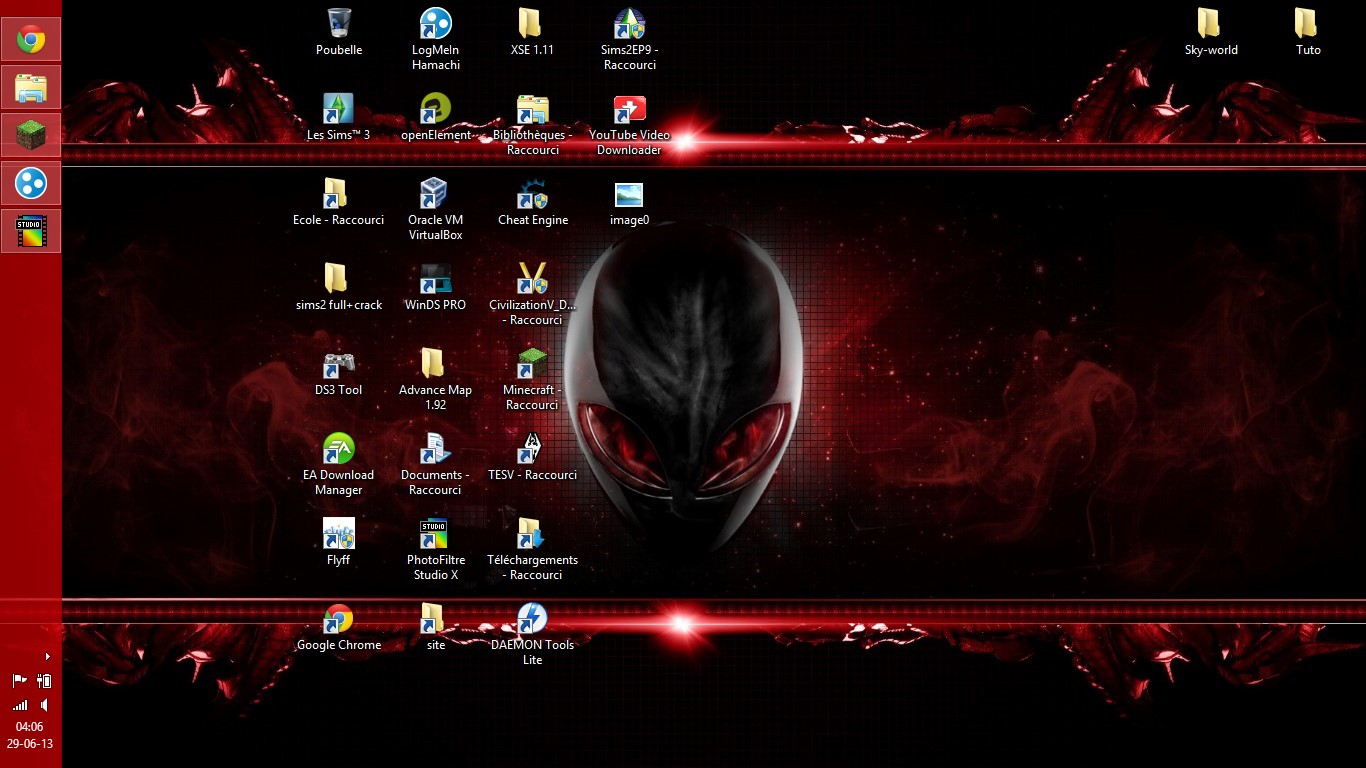Open Documents - Raccourci shortcut
Image resolution: width=1366 pixels, height=768 pixels.
(x=436, y=465)
